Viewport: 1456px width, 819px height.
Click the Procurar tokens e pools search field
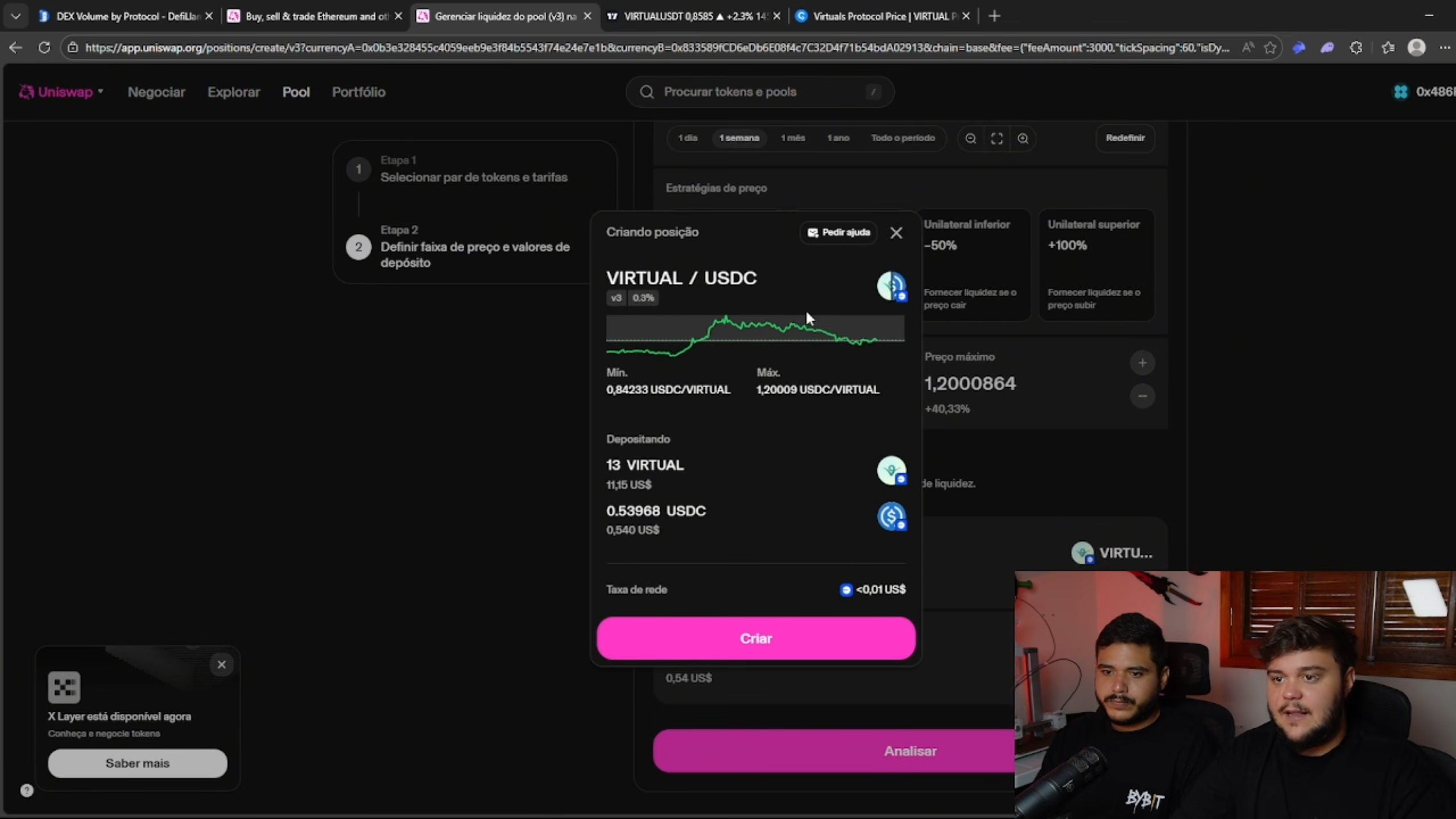[x=760, y=92]
